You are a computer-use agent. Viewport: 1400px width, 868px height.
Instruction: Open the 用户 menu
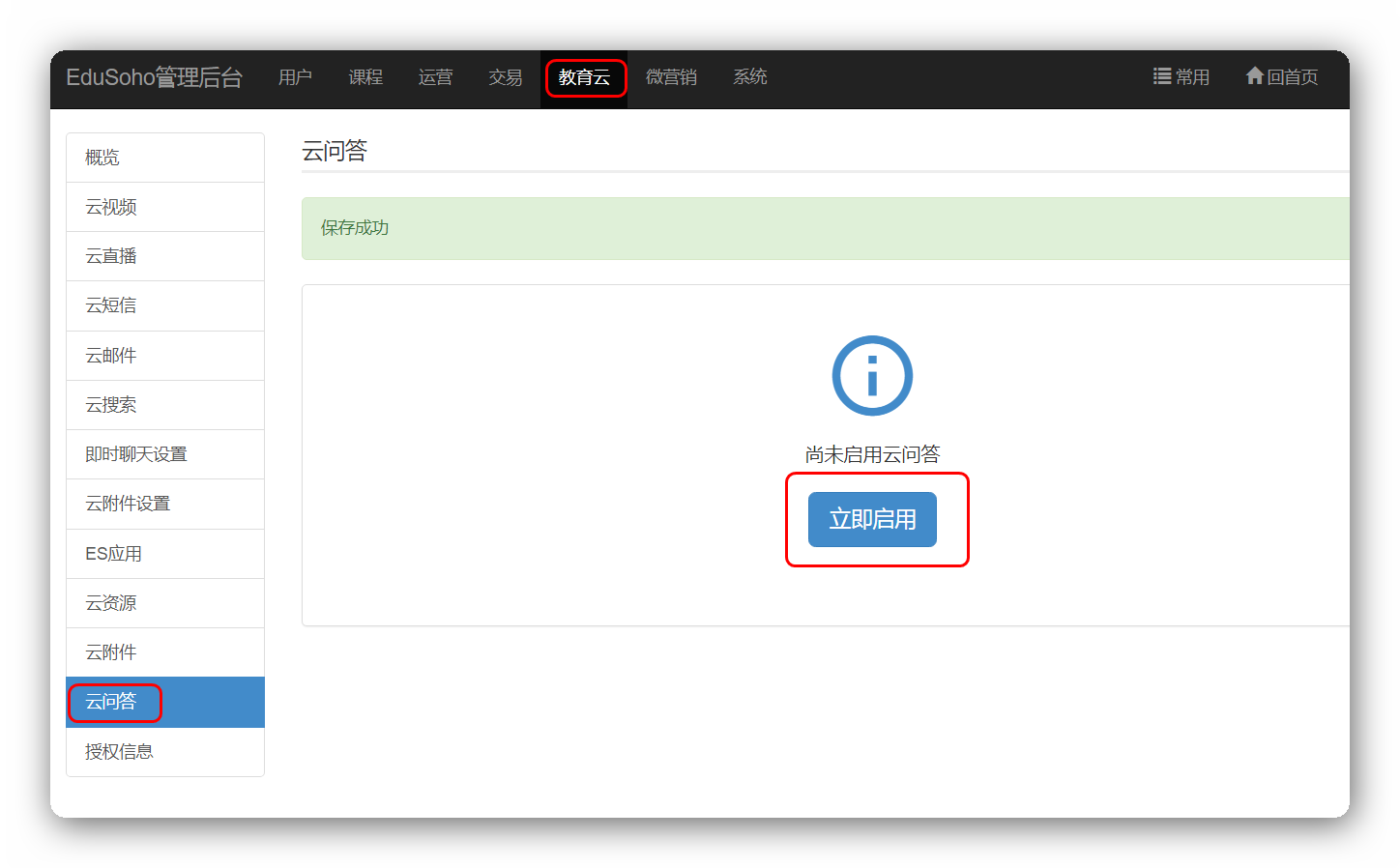295,77
